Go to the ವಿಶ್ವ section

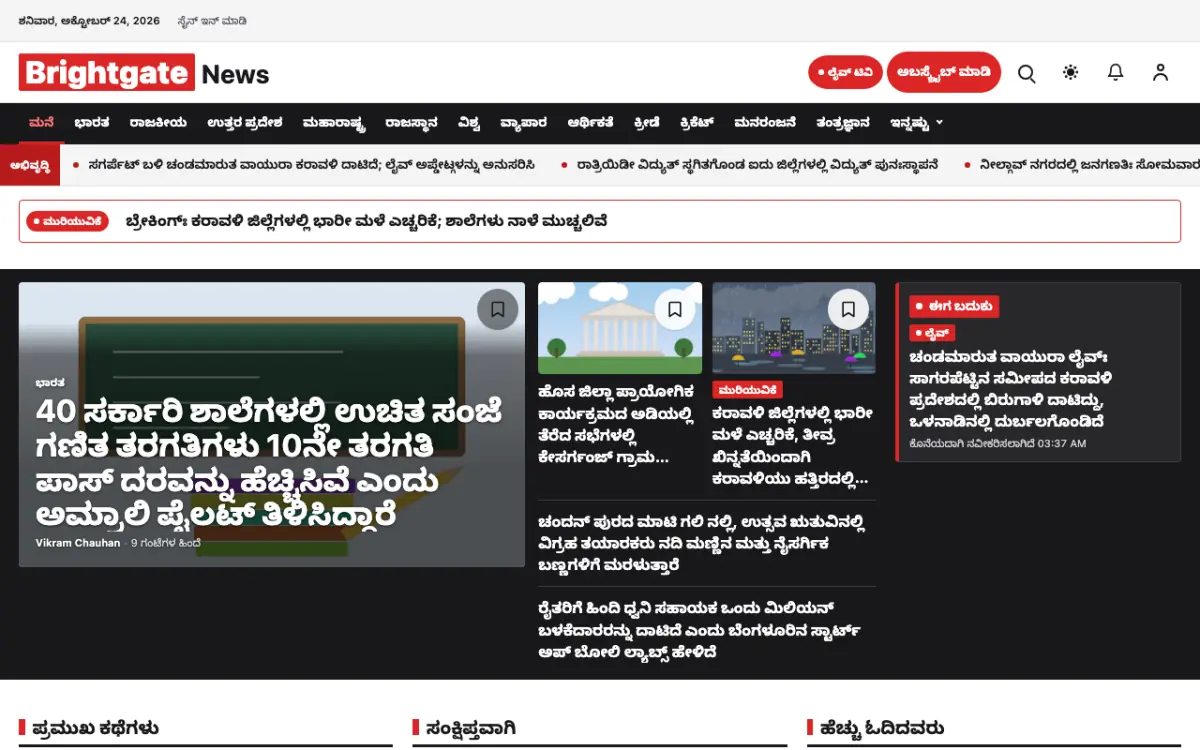pyautogui.click(x=469, y=123)
